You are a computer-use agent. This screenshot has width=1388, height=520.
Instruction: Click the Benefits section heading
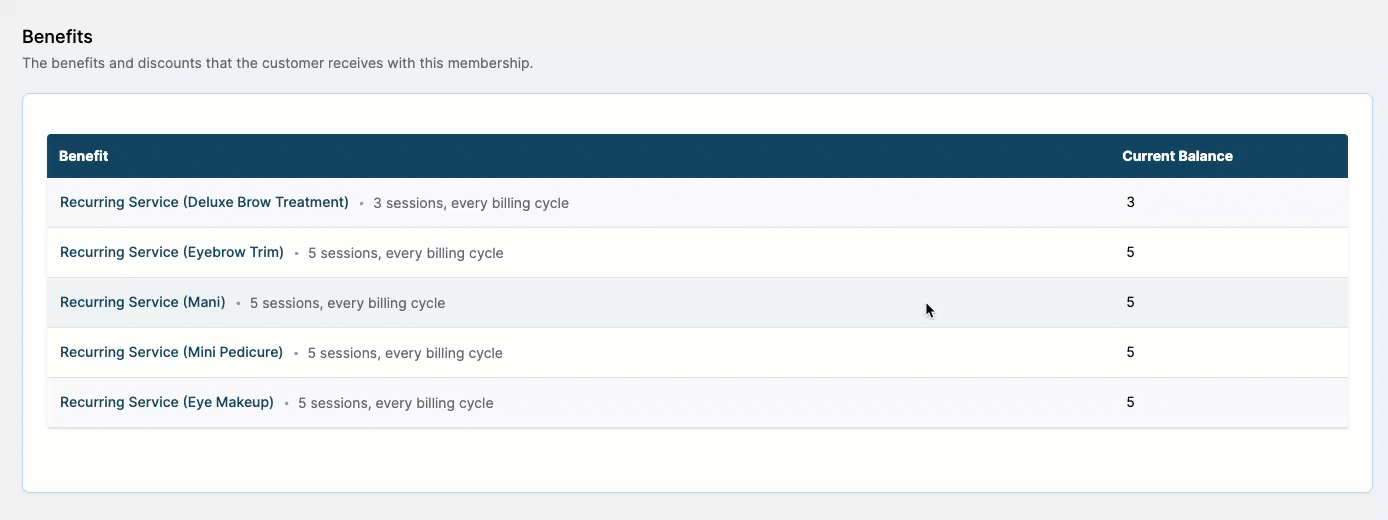point(57,37)
